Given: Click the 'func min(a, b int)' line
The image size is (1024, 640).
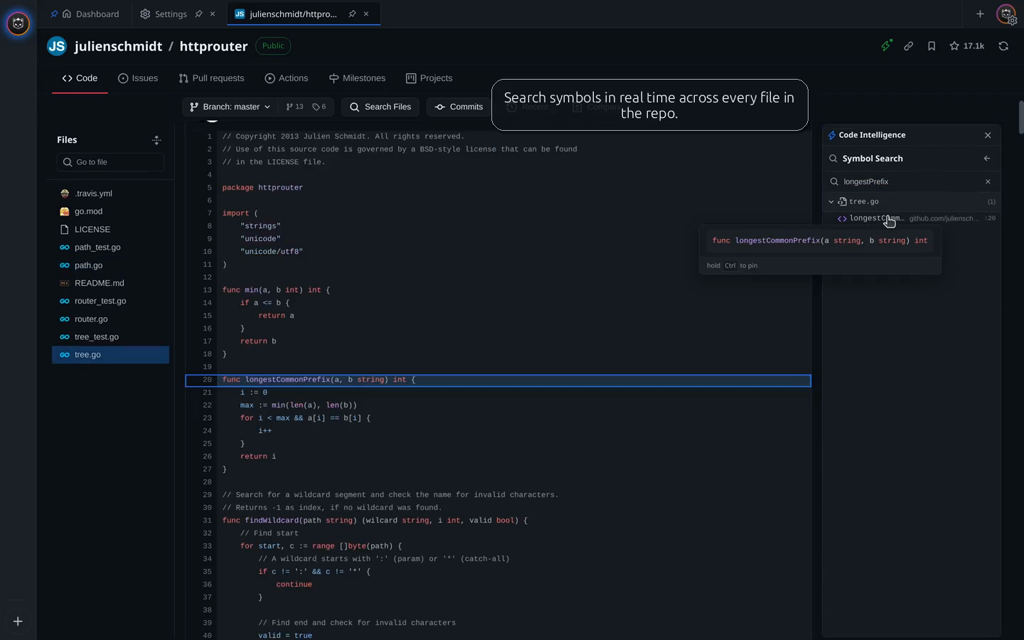Looking at the screenshot, I should click(x=276, y=290).
